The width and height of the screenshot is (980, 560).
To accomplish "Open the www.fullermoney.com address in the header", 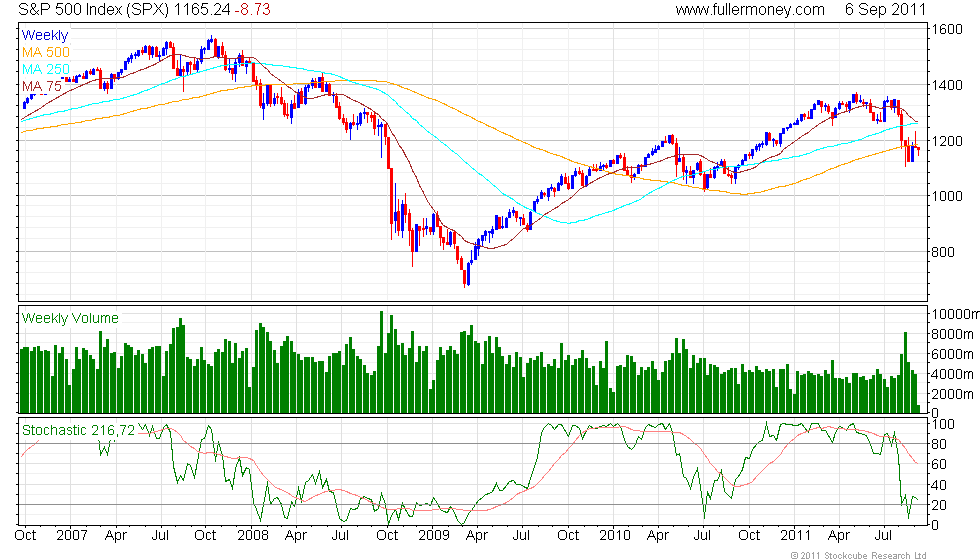I will click(x=750, y=10).
